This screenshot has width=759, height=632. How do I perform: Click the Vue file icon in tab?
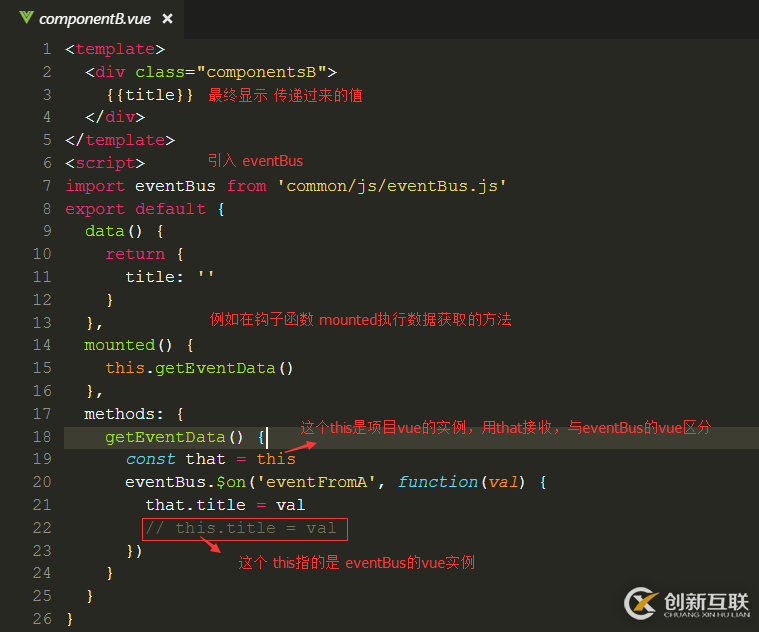point(26,18)
